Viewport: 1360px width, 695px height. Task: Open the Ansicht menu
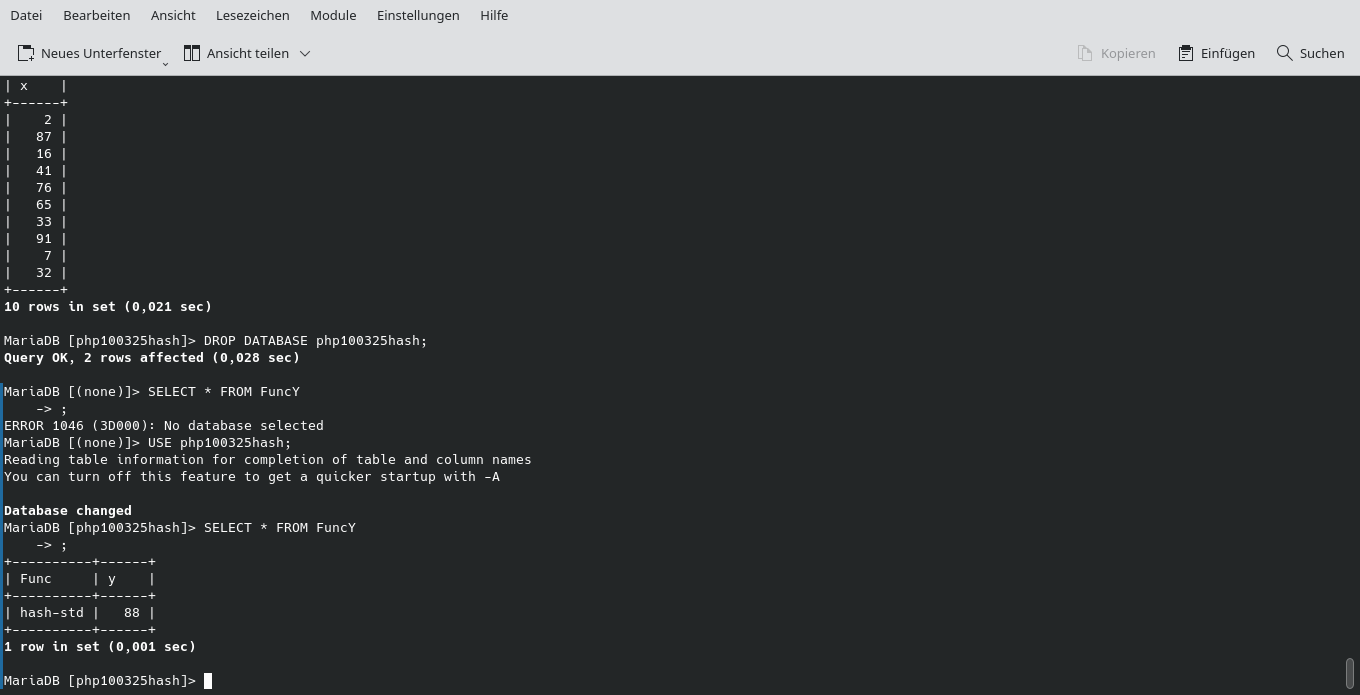click(173, 15)
